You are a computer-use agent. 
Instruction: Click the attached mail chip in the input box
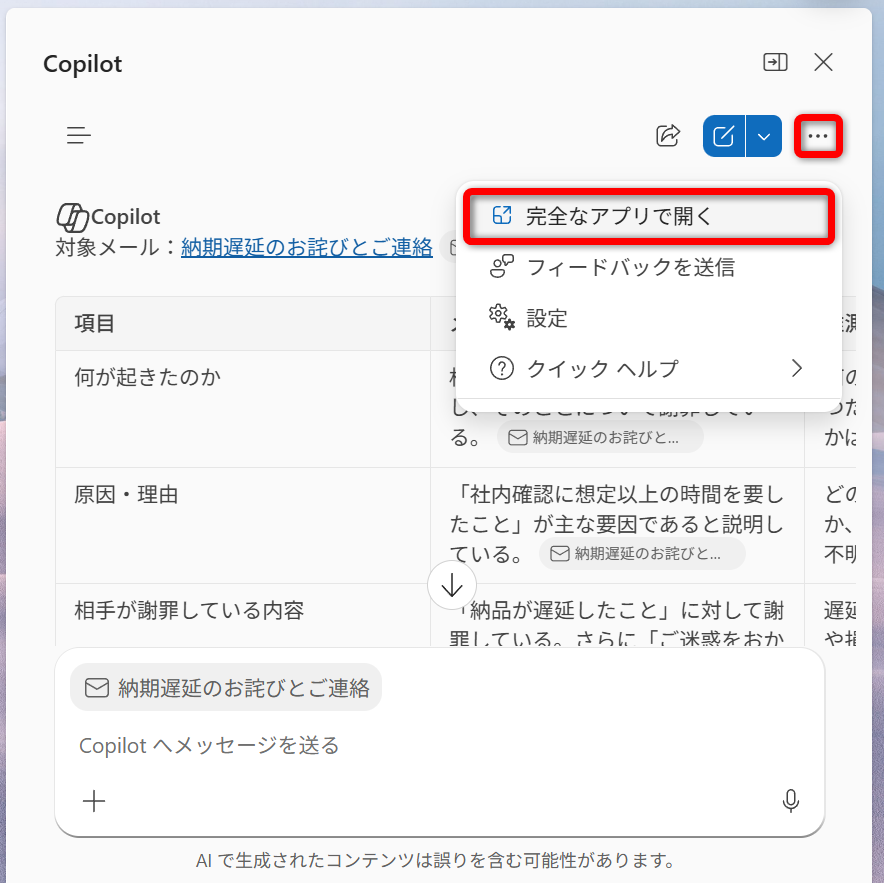tap(226, 687)
